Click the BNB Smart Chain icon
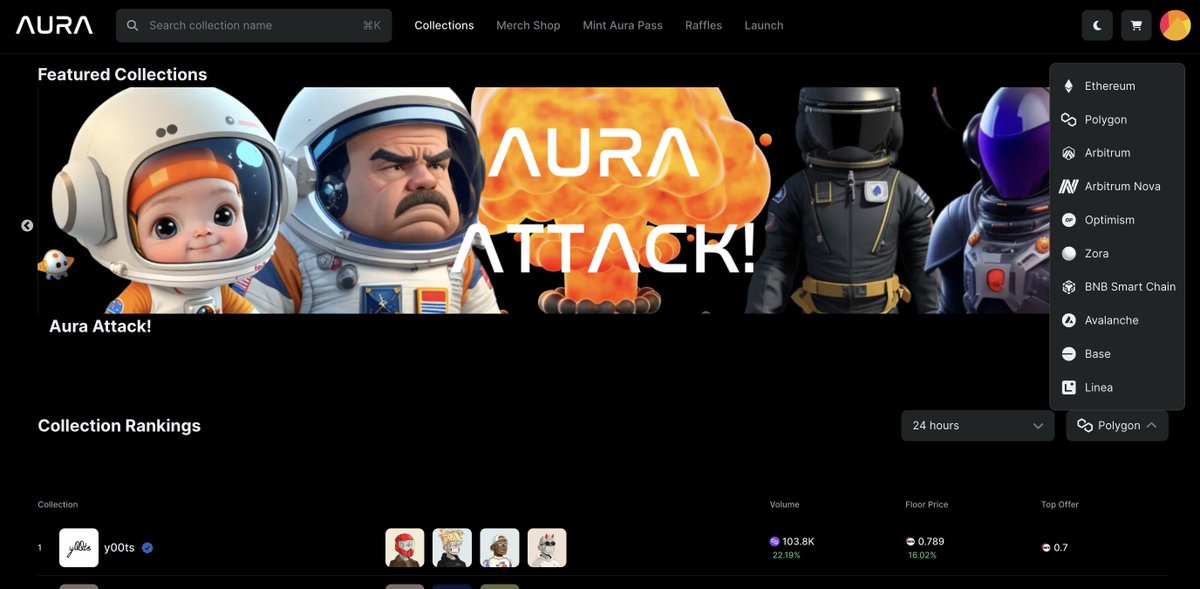The image size is (1200, 589). coord(1068,287)
